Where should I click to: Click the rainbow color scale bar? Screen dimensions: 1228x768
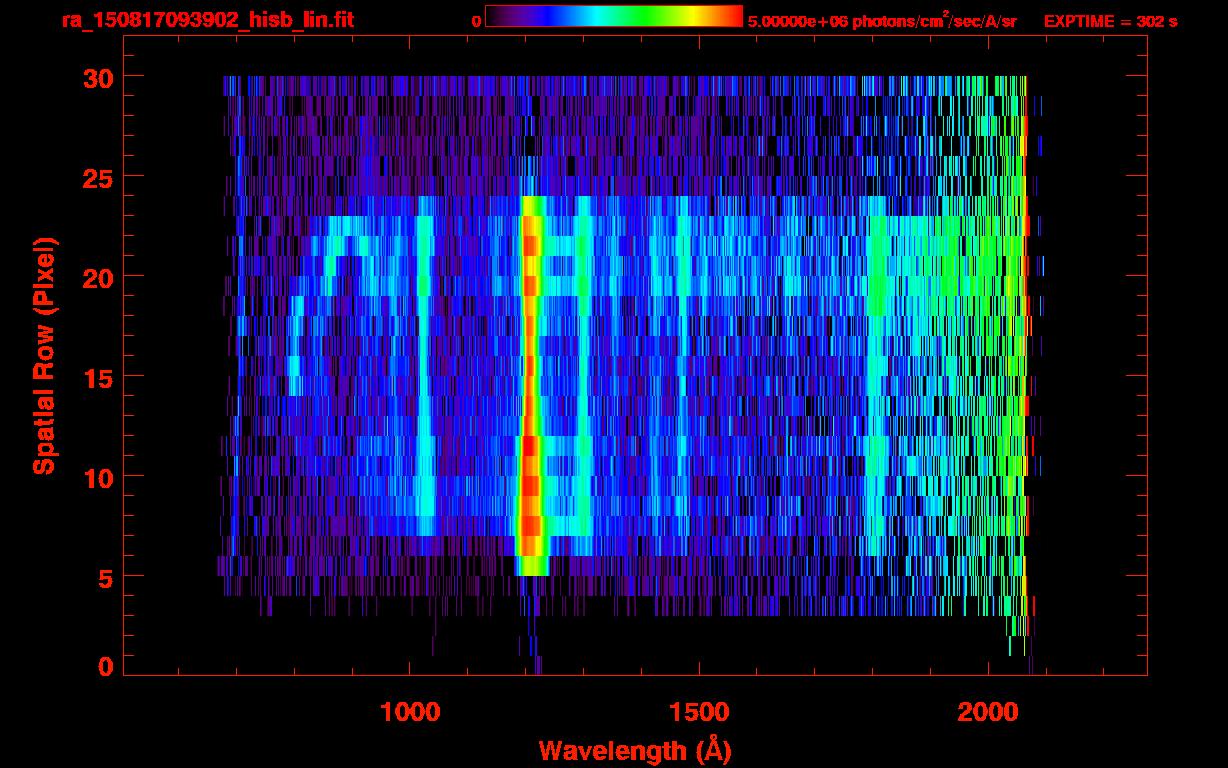pyautogui.click(x=613, y=16)
